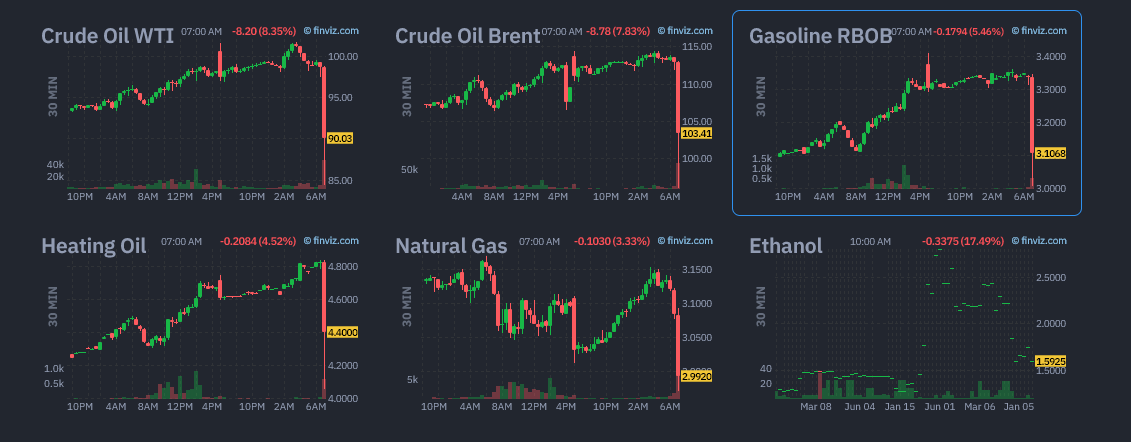This screenshot has width=1131, height=442.
Task: Click the 2.9920 price label on Natural Gas
Action: [x=696, y=376]
